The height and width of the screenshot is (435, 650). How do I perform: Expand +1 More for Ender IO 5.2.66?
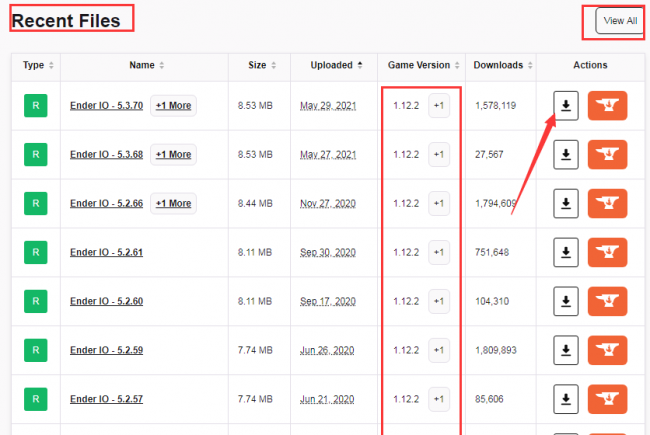173,204
